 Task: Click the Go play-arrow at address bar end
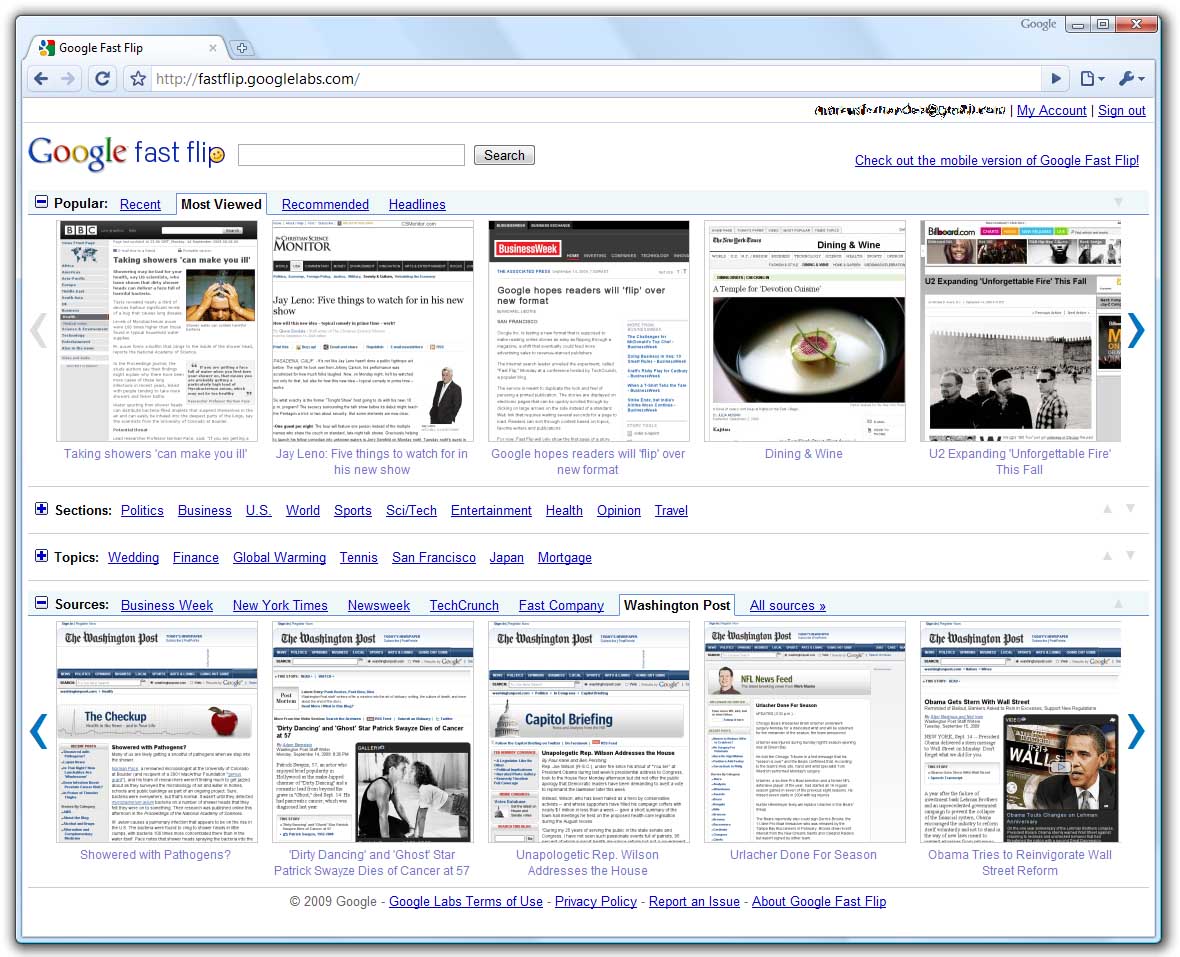tap(1056, 78)
